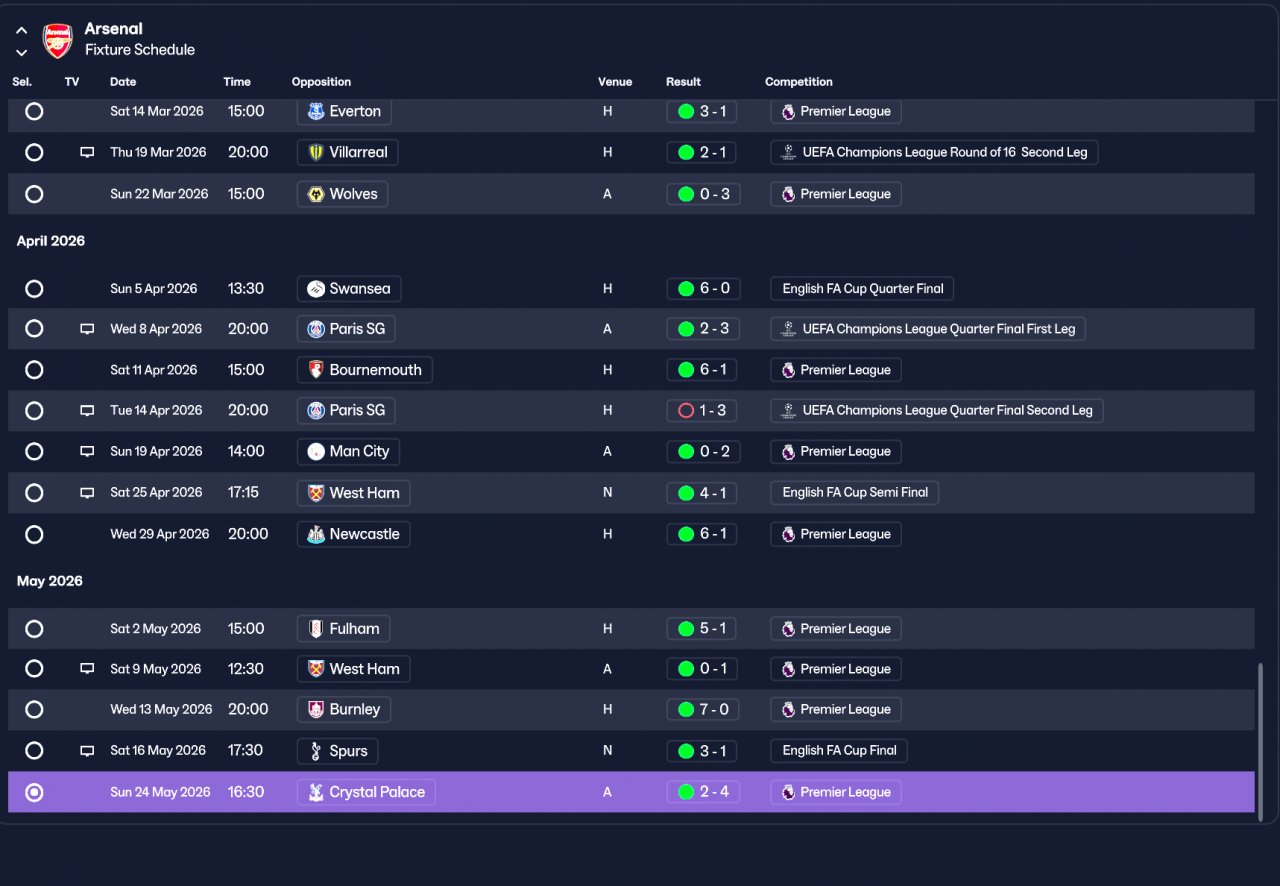Select radio for Newcastle fixture
This screenshot has width=1280, height=886.
[34, 534]
